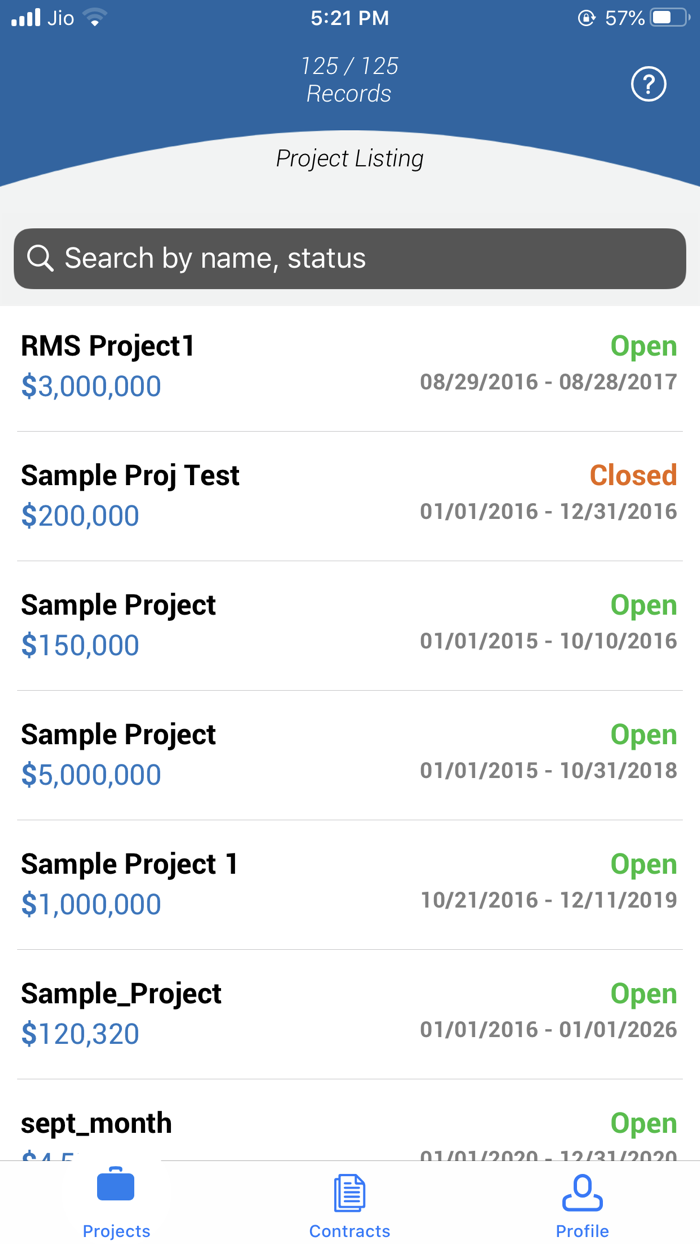Screen dimensions: 700x1244
Task: Tap the battery indicator icon
Action: (x=668, y=17)
